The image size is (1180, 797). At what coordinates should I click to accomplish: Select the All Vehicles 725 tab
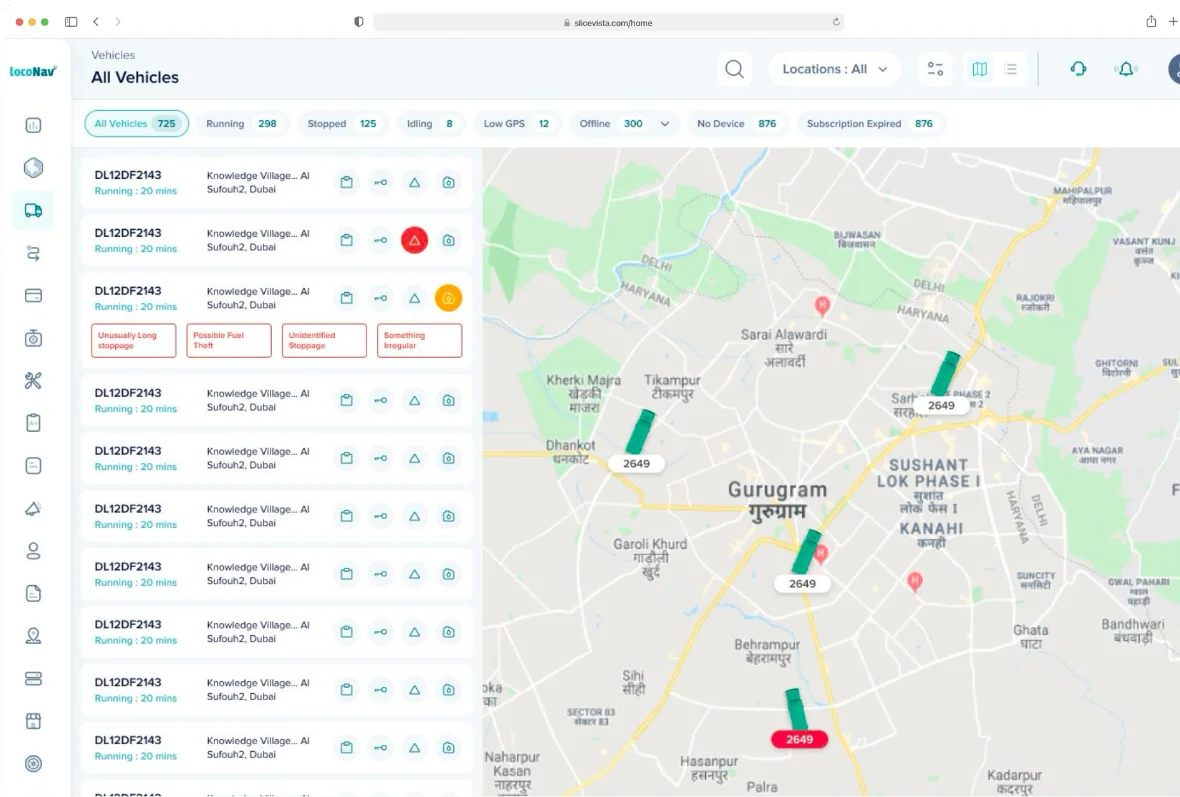[x=136, y=124]
